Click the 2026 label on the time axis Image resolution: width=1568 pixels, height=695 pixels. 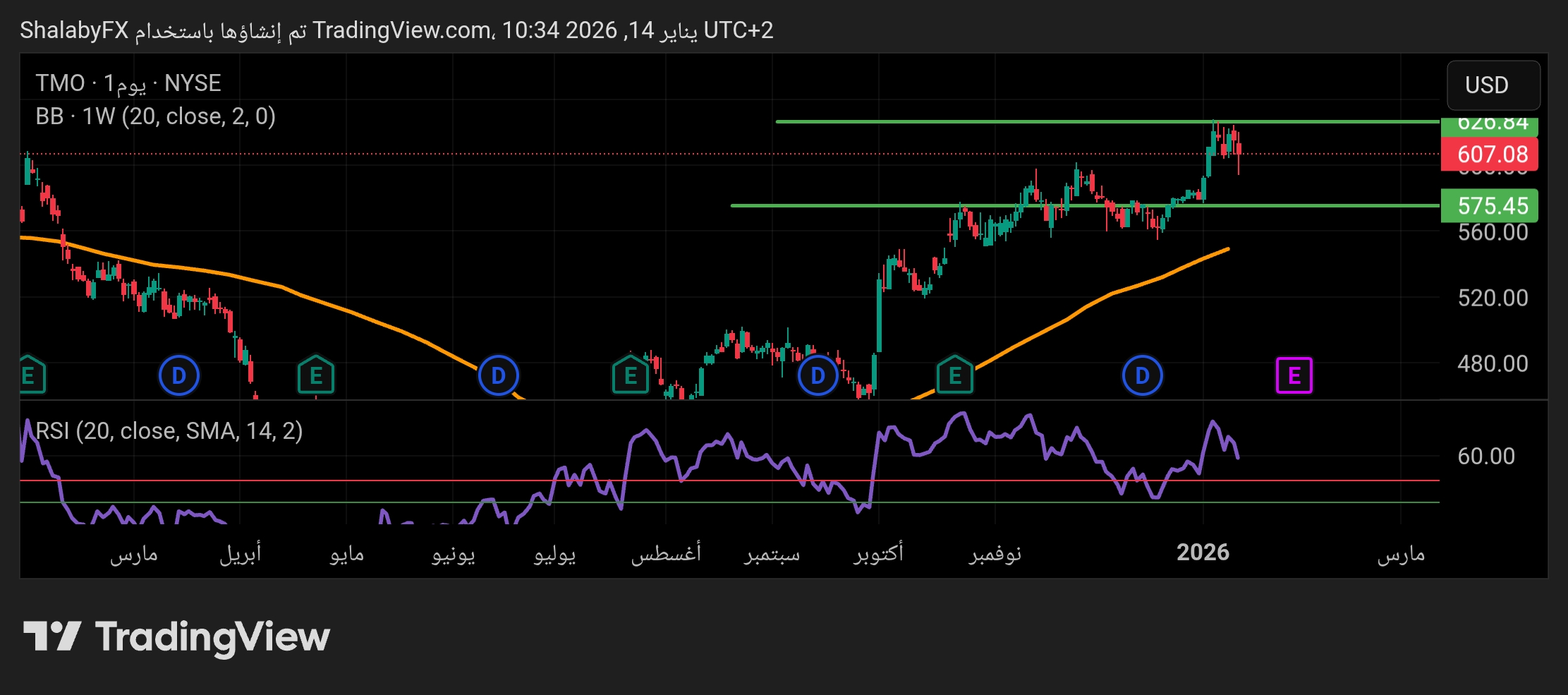[1203, 552]
